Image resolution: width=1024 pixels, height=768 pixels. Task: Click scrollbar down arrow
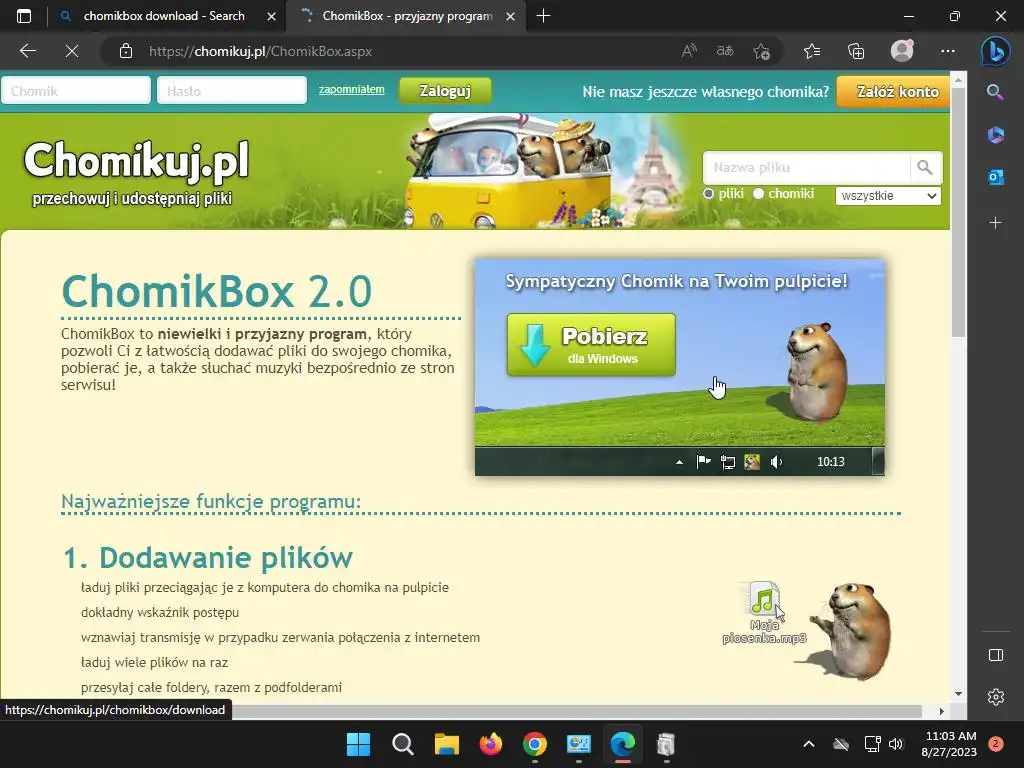(958, 694)
